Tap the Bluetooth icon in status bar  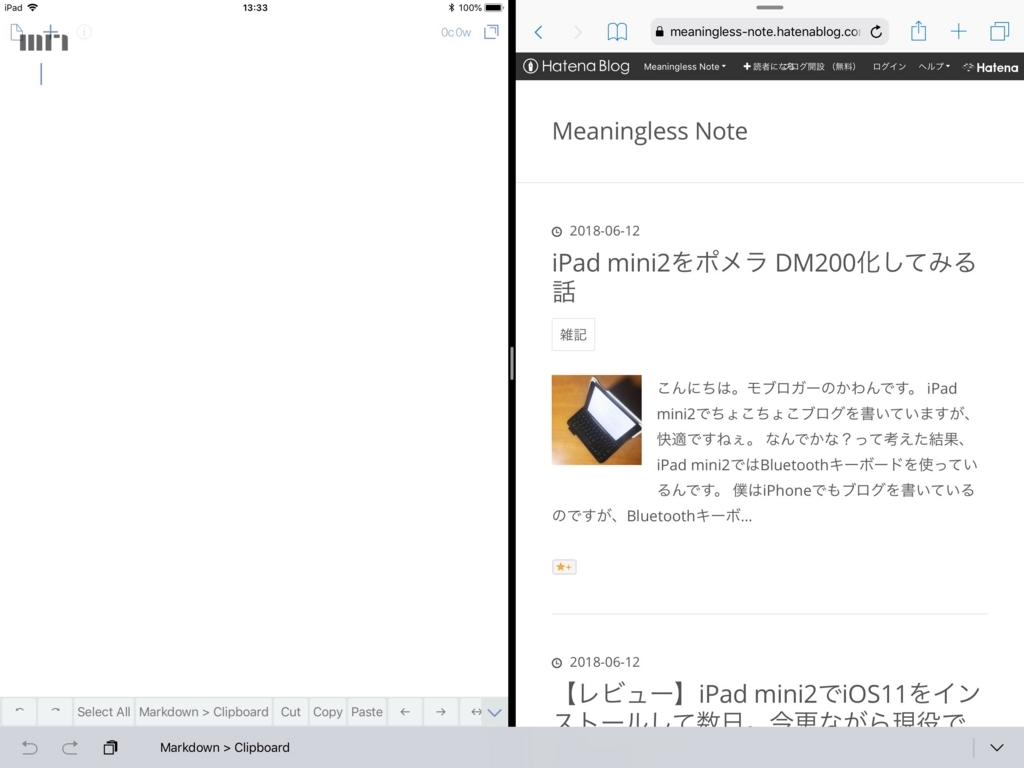tap(451, 8)
